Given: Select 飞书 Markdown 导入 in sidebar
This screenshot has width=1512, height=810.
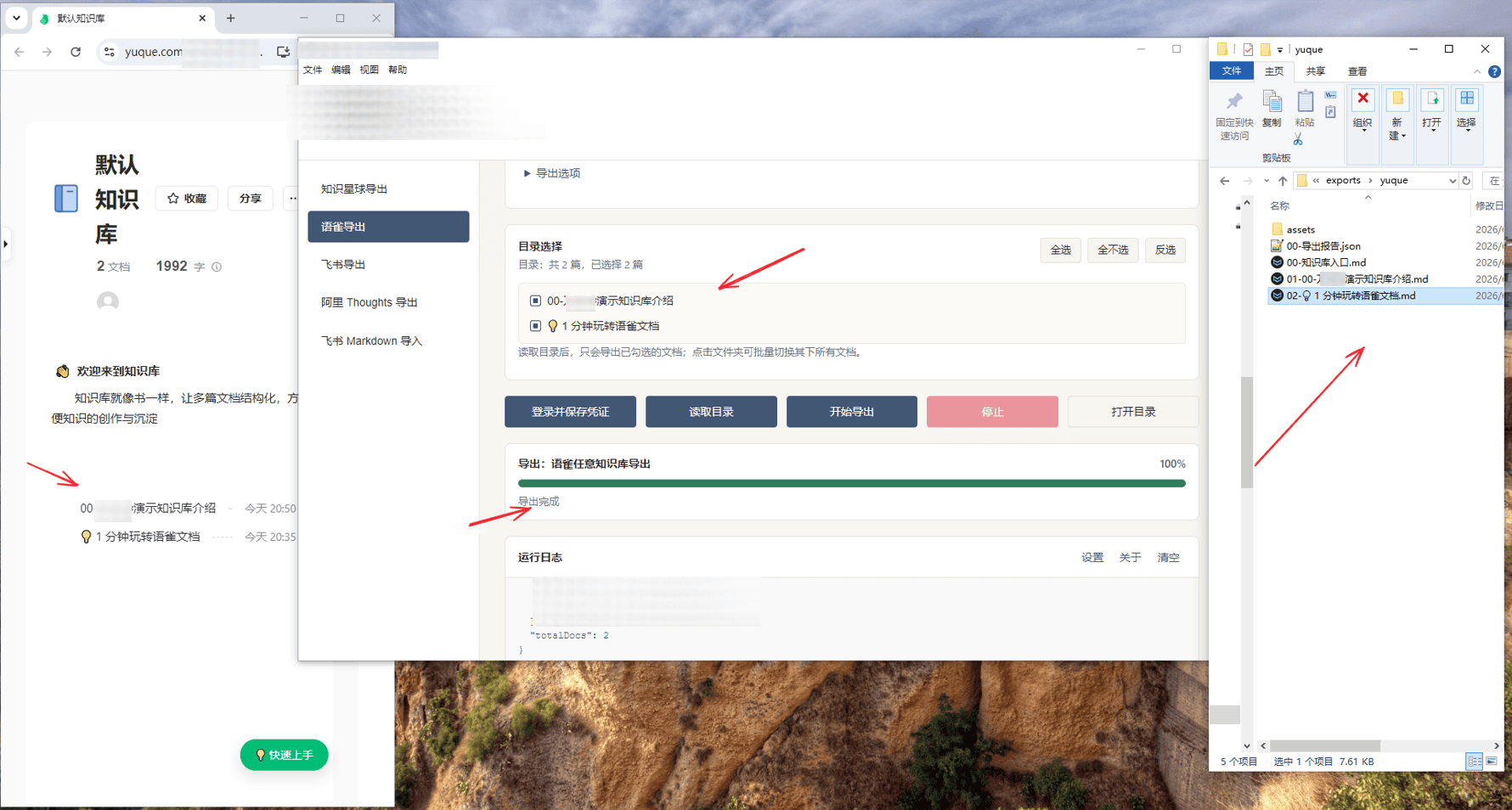Looking at the screenshot, I should pos(388,340).
